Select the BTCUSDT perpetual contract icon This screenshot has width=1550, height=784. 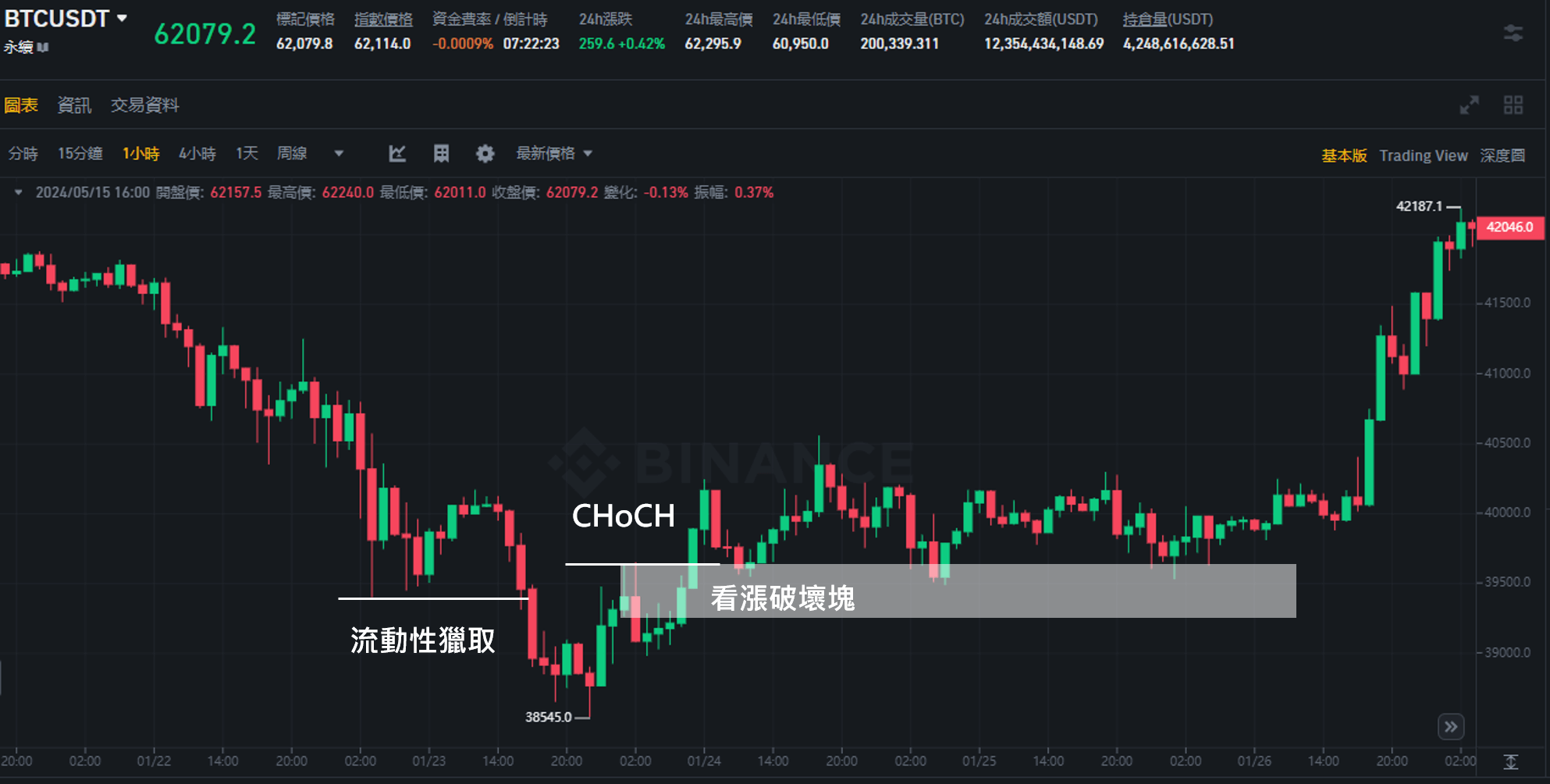point(43,47)
